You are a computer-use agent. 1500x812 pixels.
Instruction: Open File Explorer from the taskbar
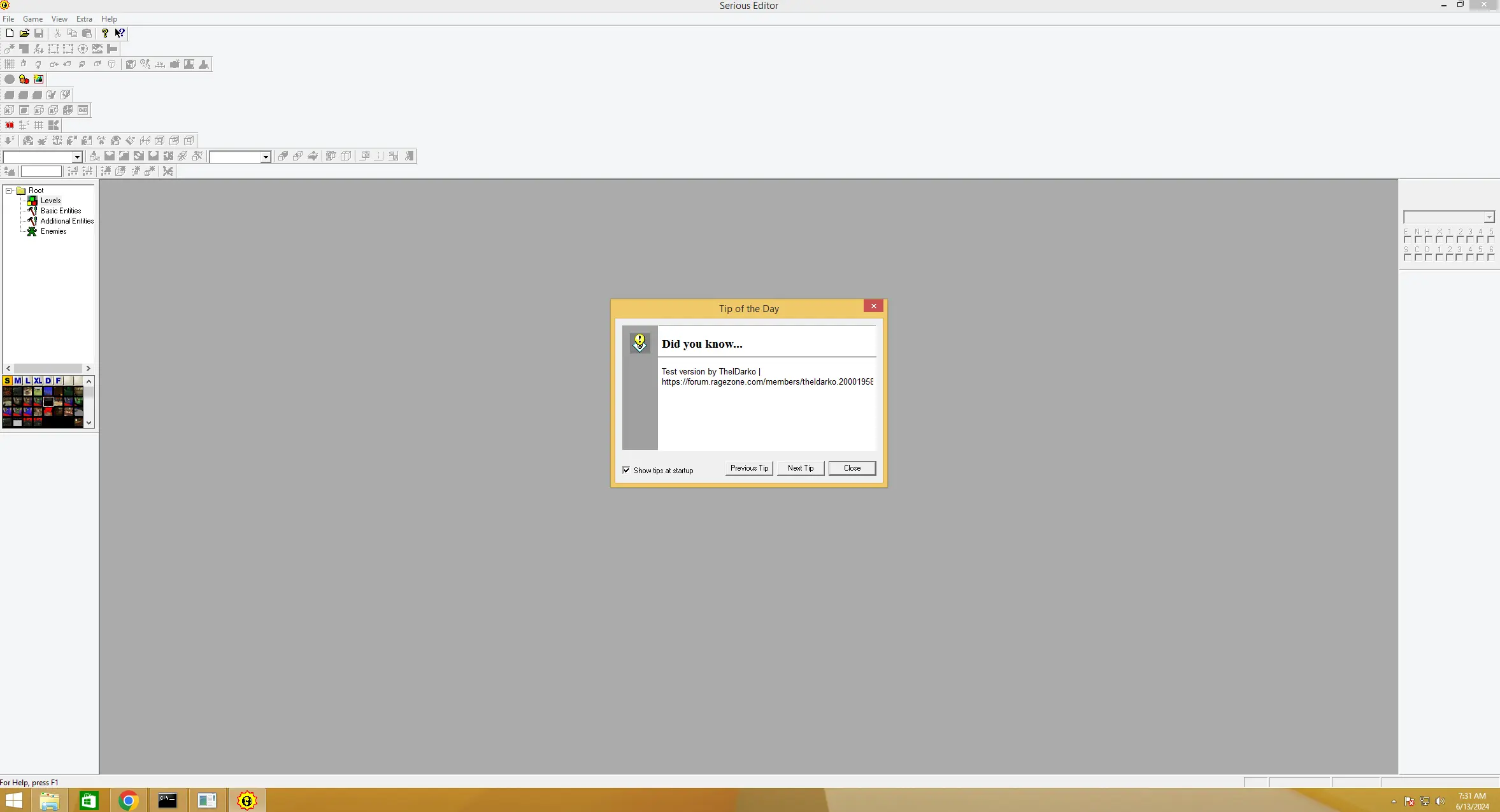[x=50, y=801]
